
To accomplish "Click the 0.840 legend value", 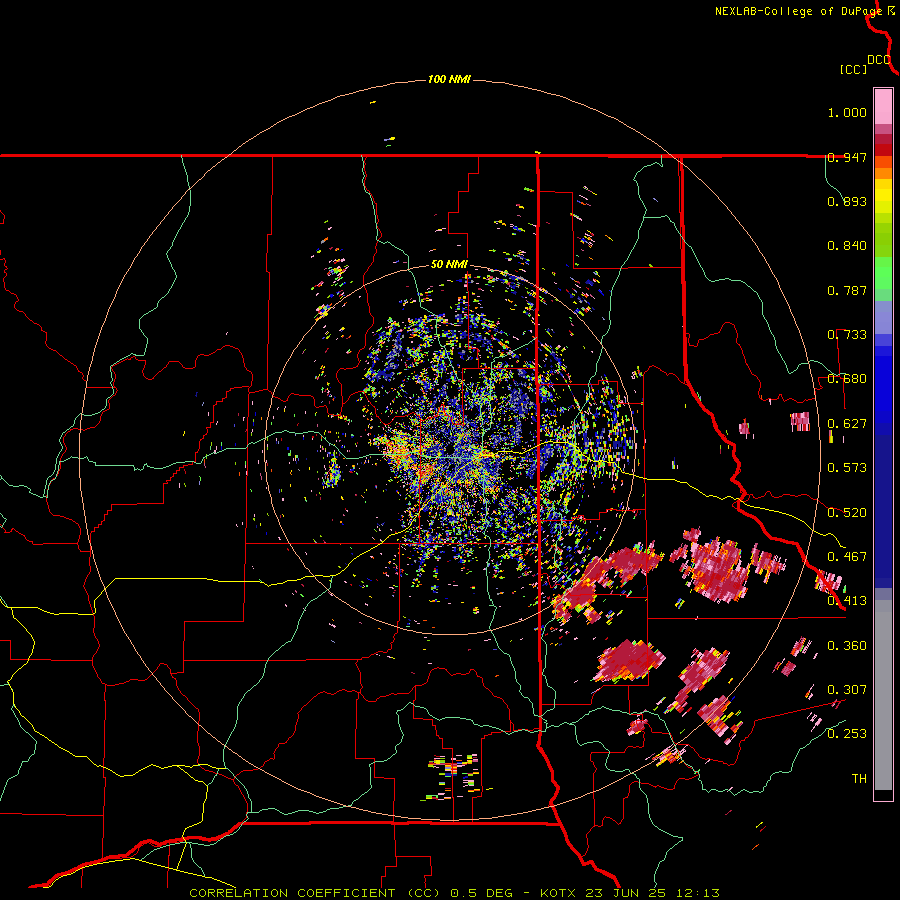I will (847, 246).
